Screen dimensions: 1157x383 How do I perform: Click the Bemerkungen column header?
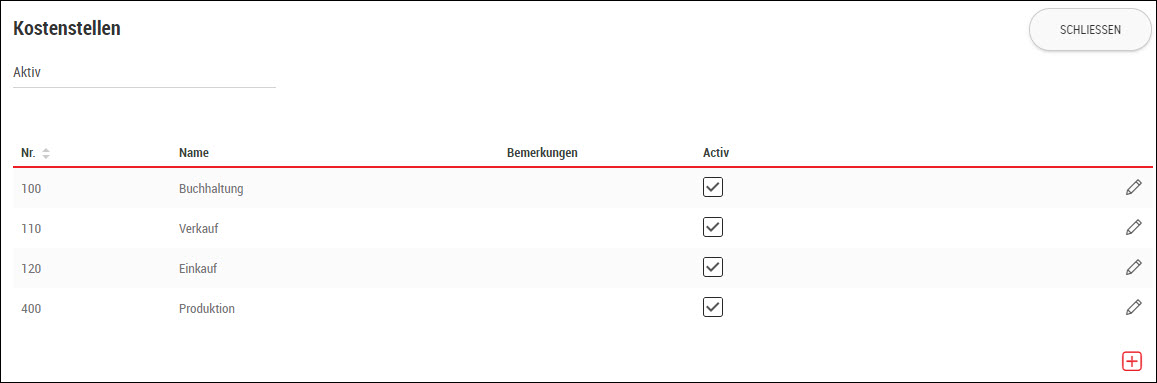542,153
